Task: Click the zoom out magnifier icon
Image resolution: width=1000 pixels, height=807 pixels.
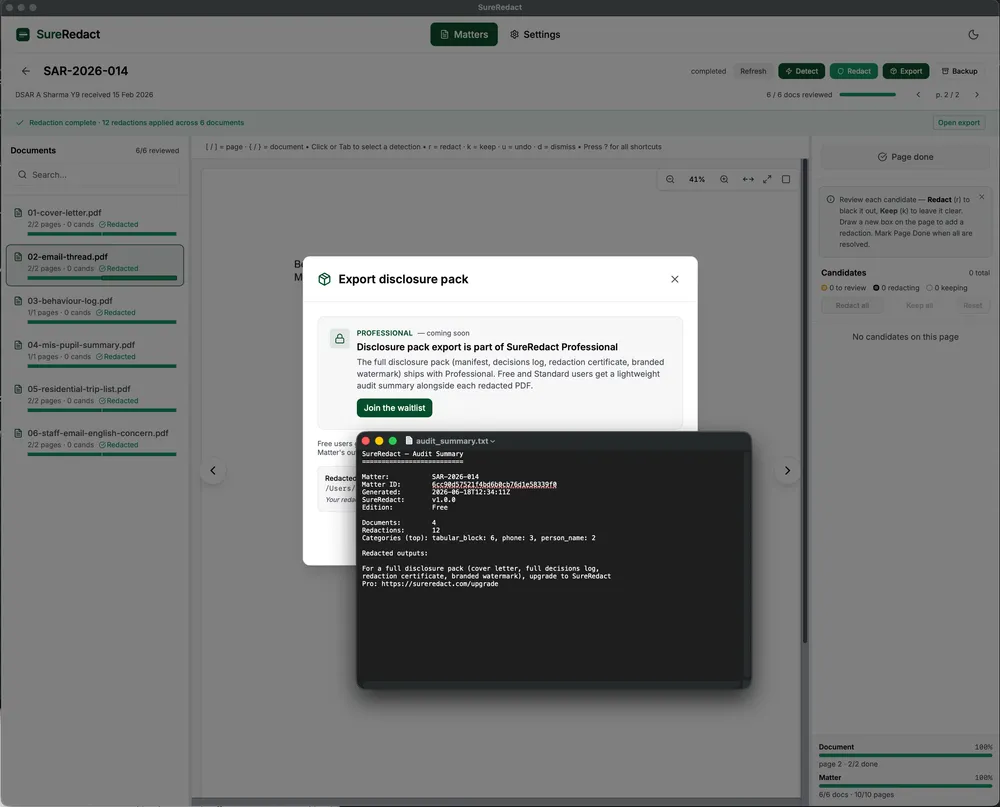Action: tap(670, 179)
